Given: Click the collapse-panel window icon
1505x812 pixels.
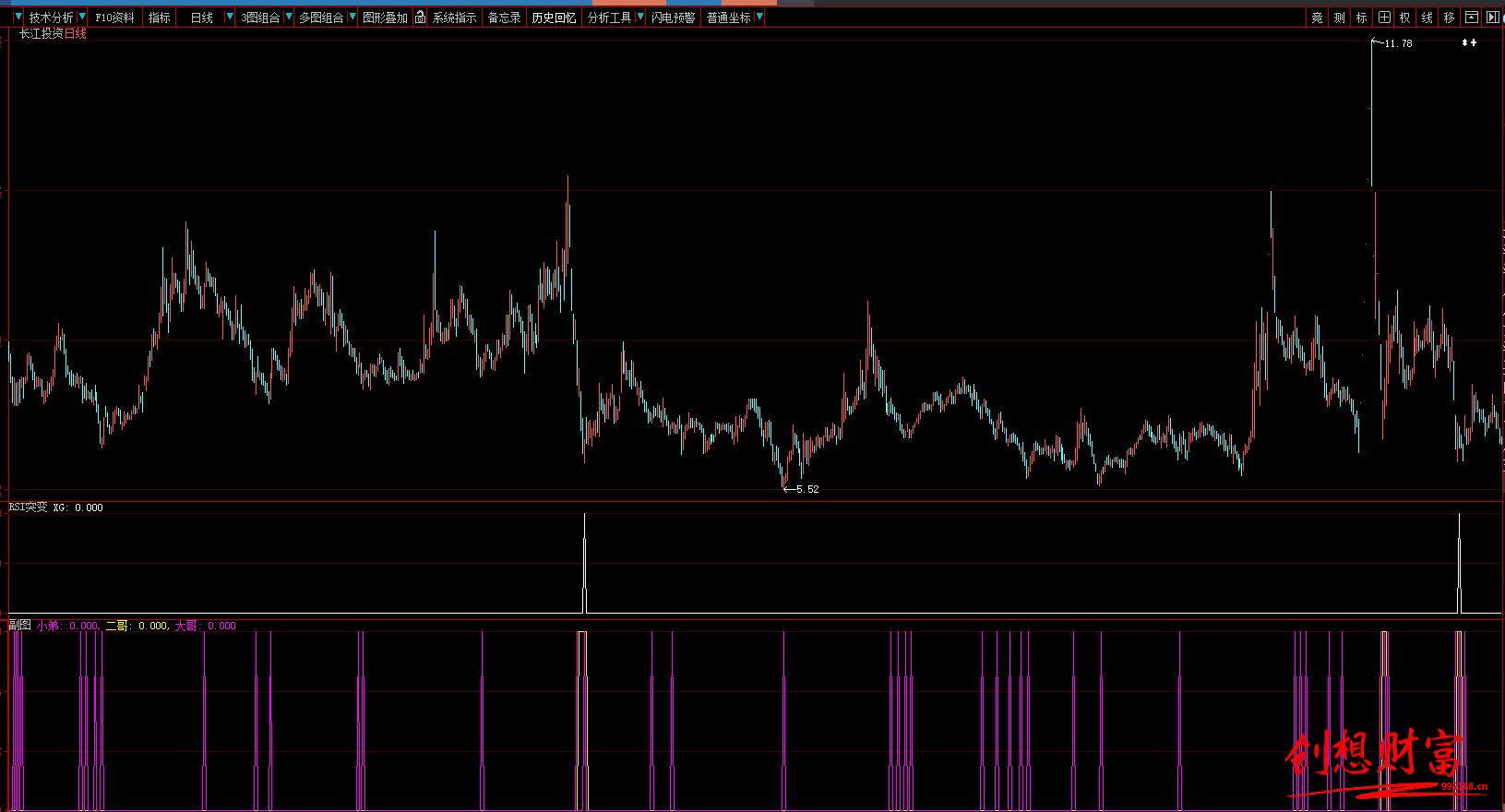Looking at the screenshot, I should click(1472, 18).
